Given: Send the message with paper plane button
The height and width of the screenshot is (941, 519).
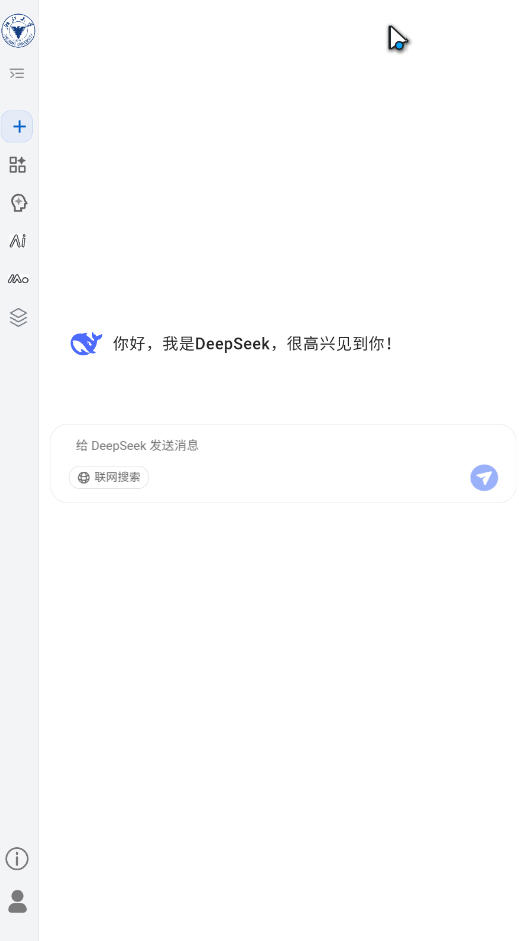Looking at the screenshot, I should click(484, 478).
